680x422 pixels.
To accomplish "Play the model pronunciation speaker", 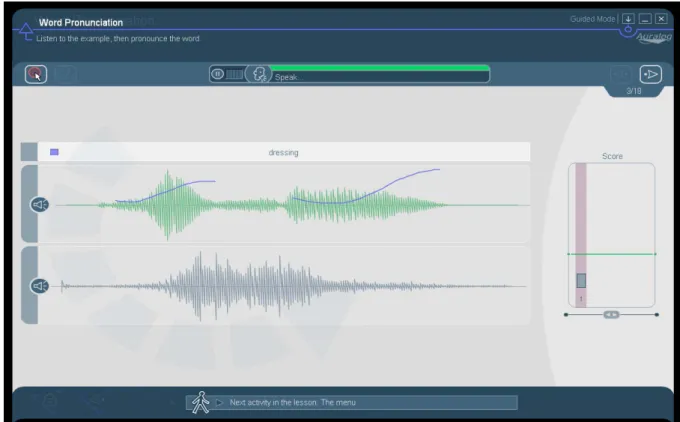I will (x=39, y=204).
